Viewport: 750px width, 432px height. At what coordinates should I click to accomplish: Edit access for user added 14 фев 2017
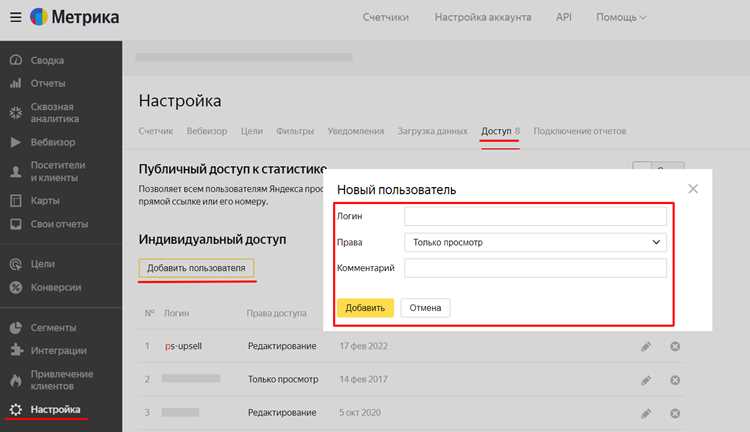[646, 380]
